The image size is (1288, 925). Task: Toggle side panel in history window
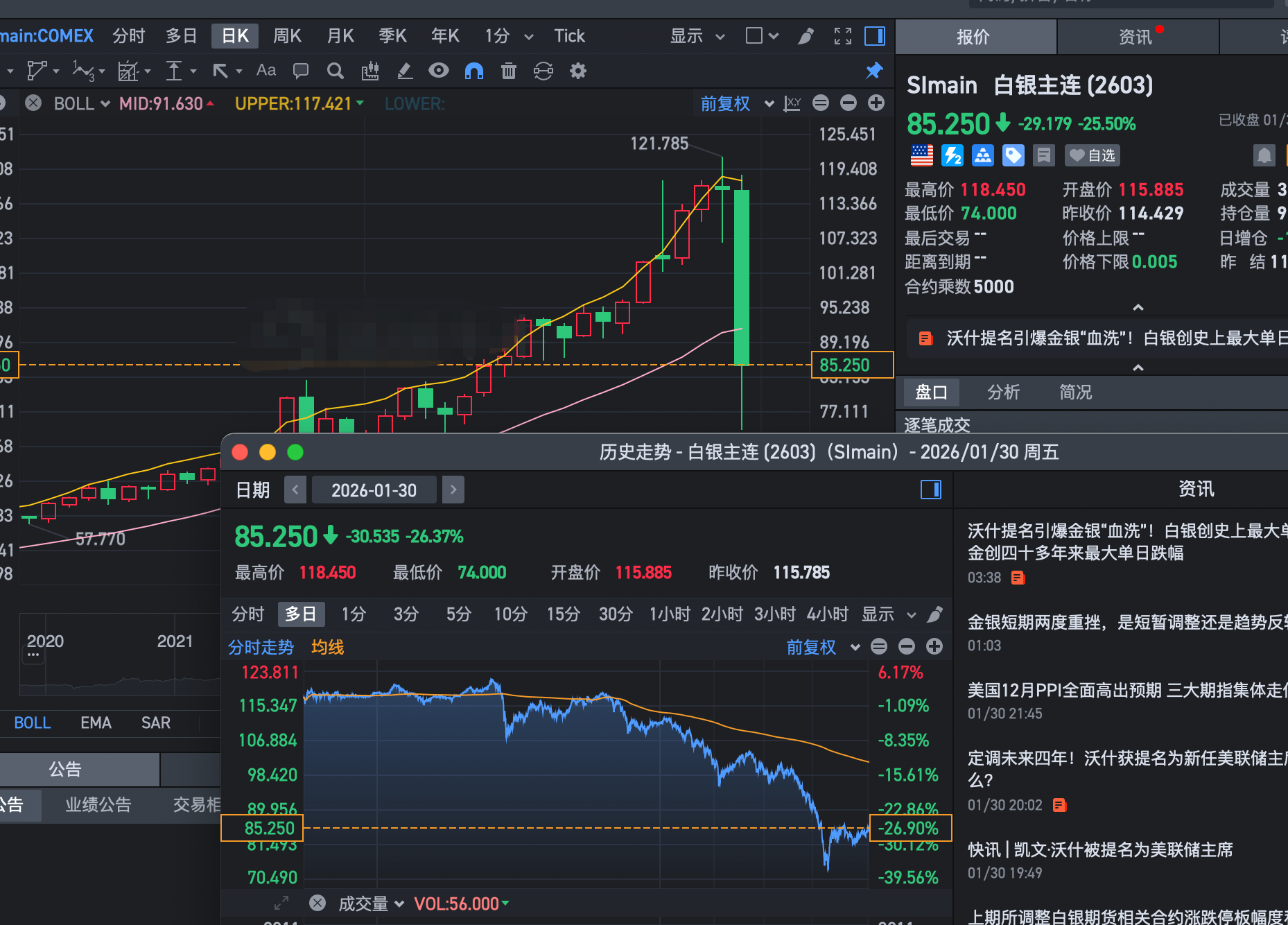[x=931, y=490]
